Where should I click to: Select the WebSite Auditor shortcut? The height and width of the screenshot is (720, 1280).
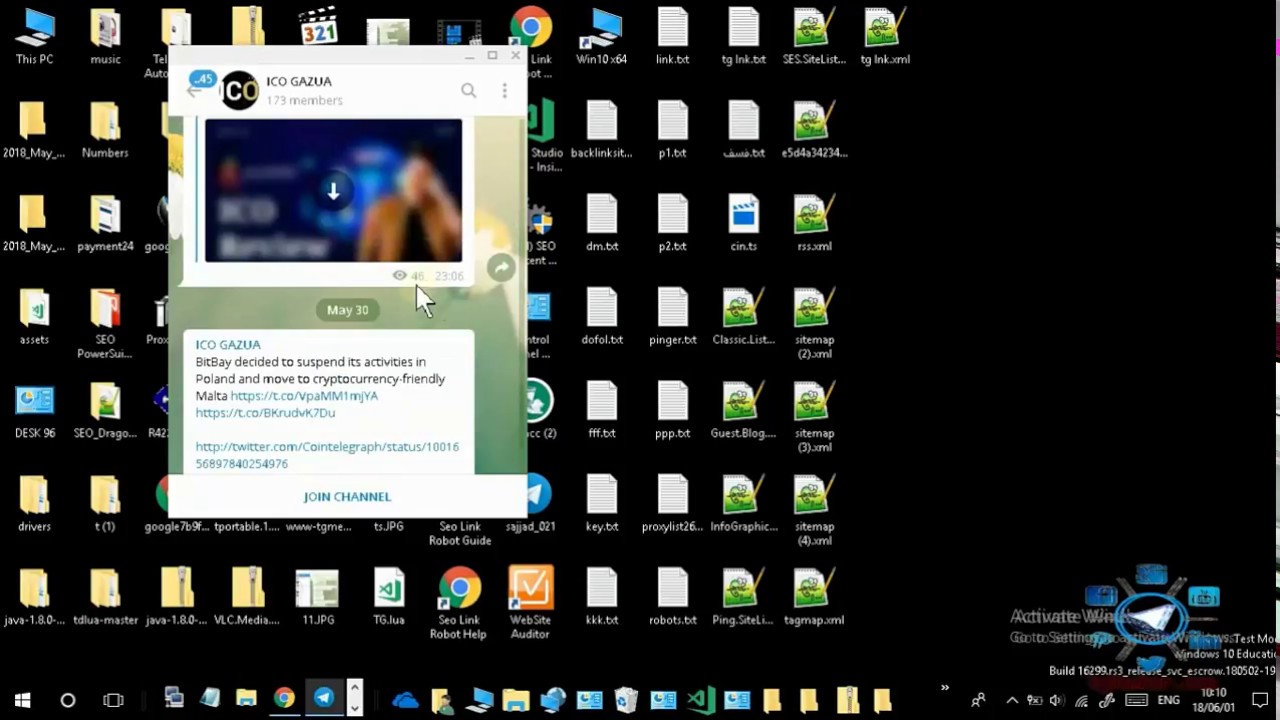[530, 604]
